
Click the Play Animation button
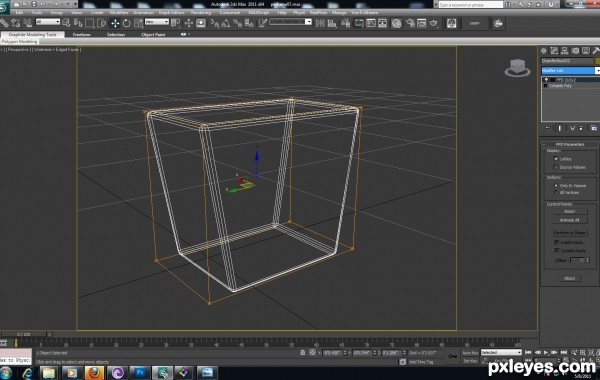click(x=546, y=352)
